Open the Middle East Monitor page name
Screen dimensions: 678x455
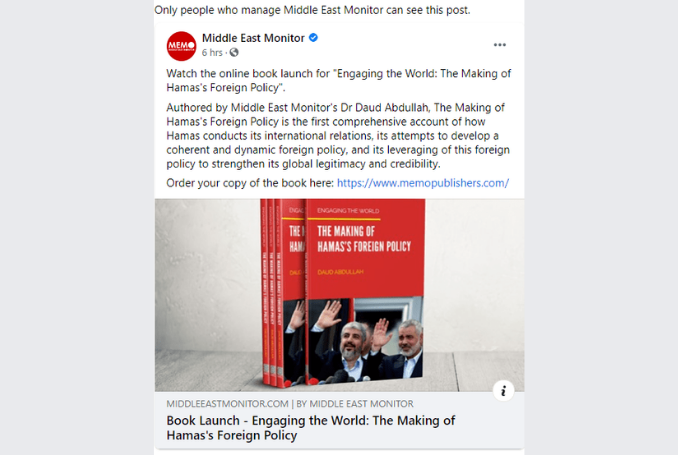point(253,38)
